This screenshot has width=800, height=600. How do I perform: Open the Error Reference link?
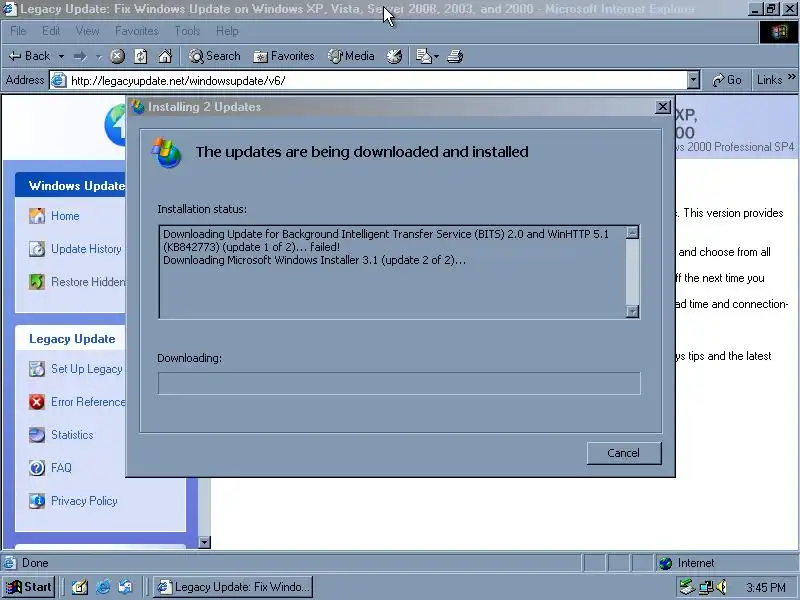(88, 402)
